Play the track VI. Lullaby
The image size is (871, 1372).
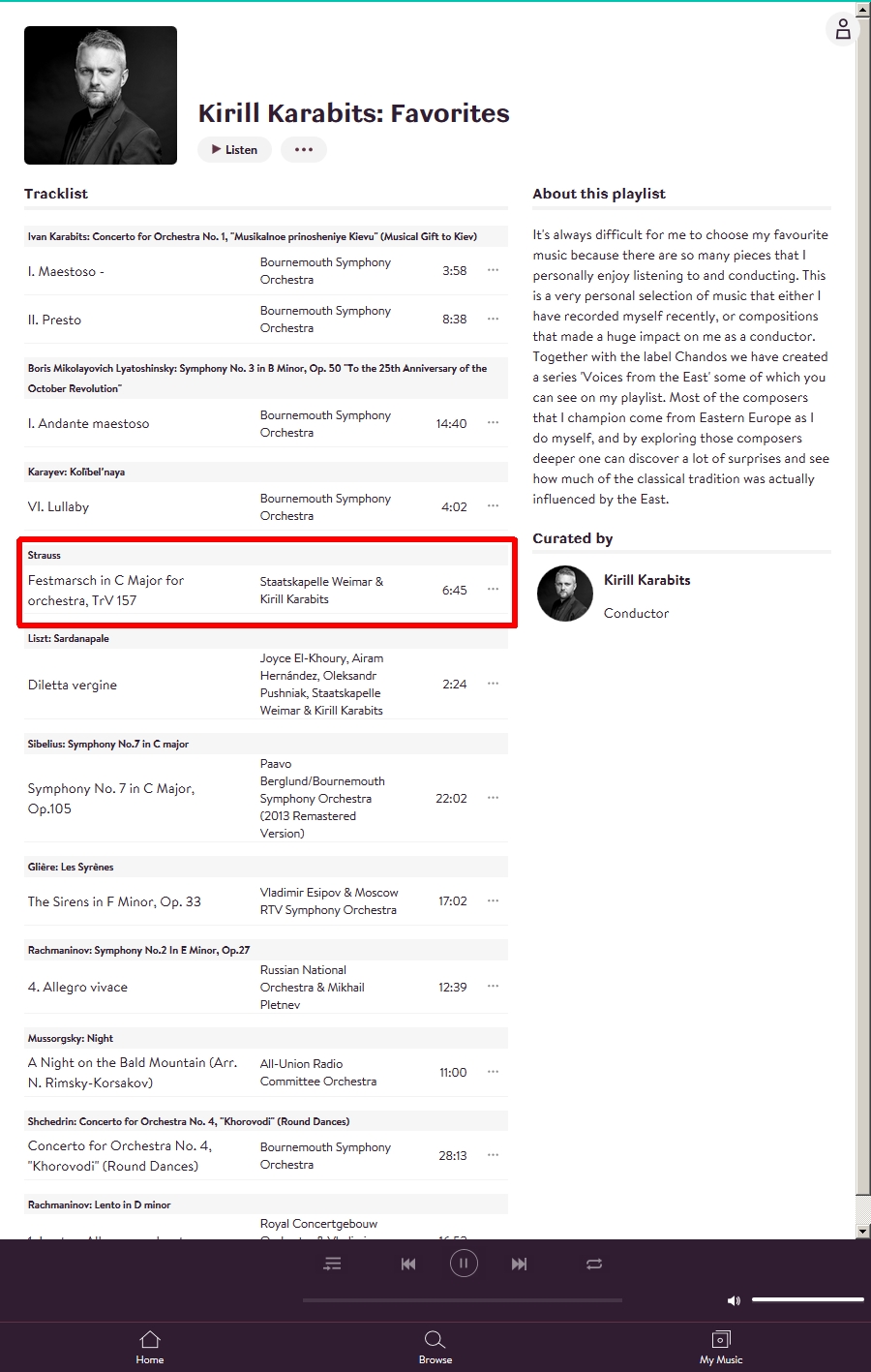tap(58, 506)
